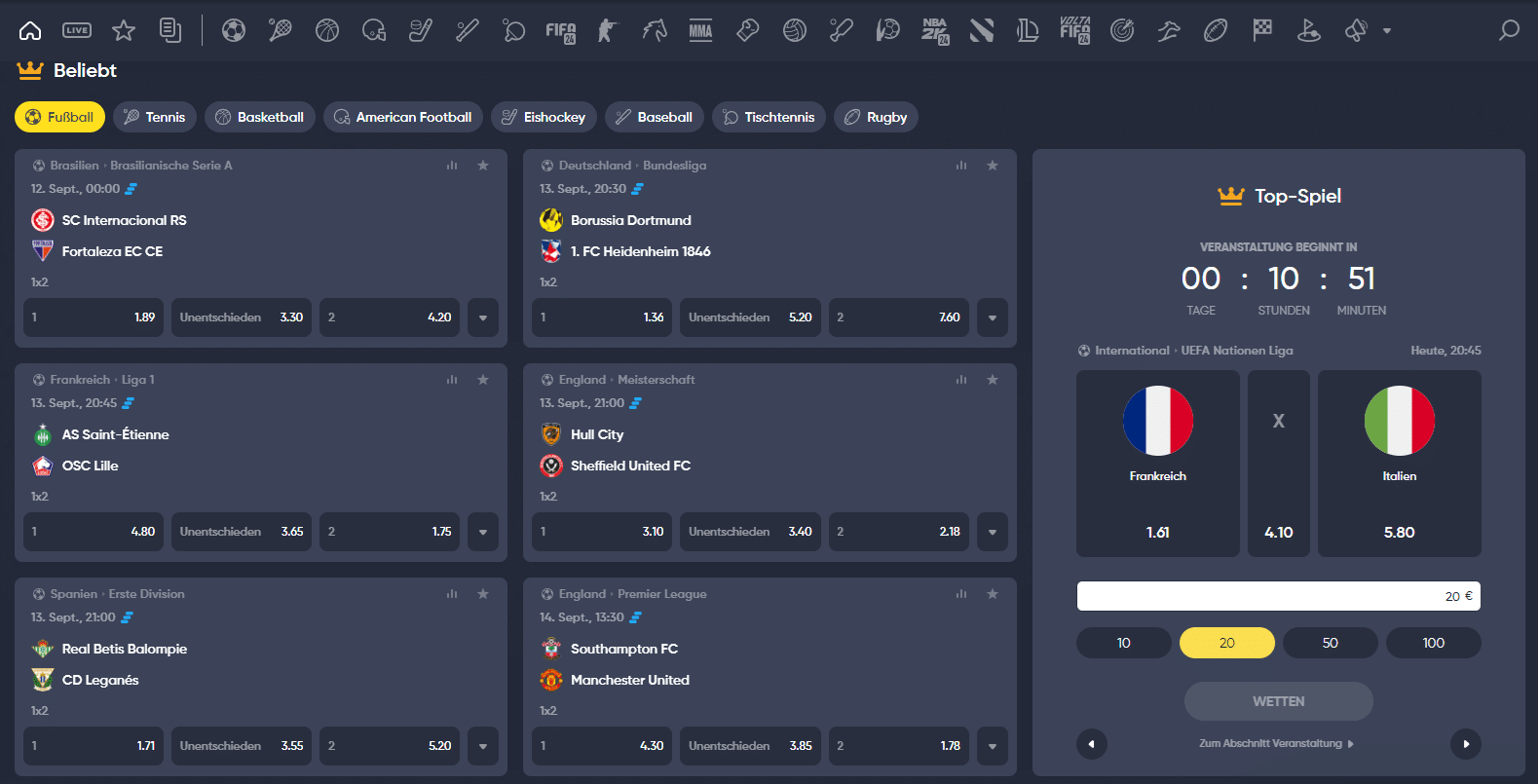Open the Counter-Strike shooter icon
Screen dimensions: 1538x784
click(608, 31)
